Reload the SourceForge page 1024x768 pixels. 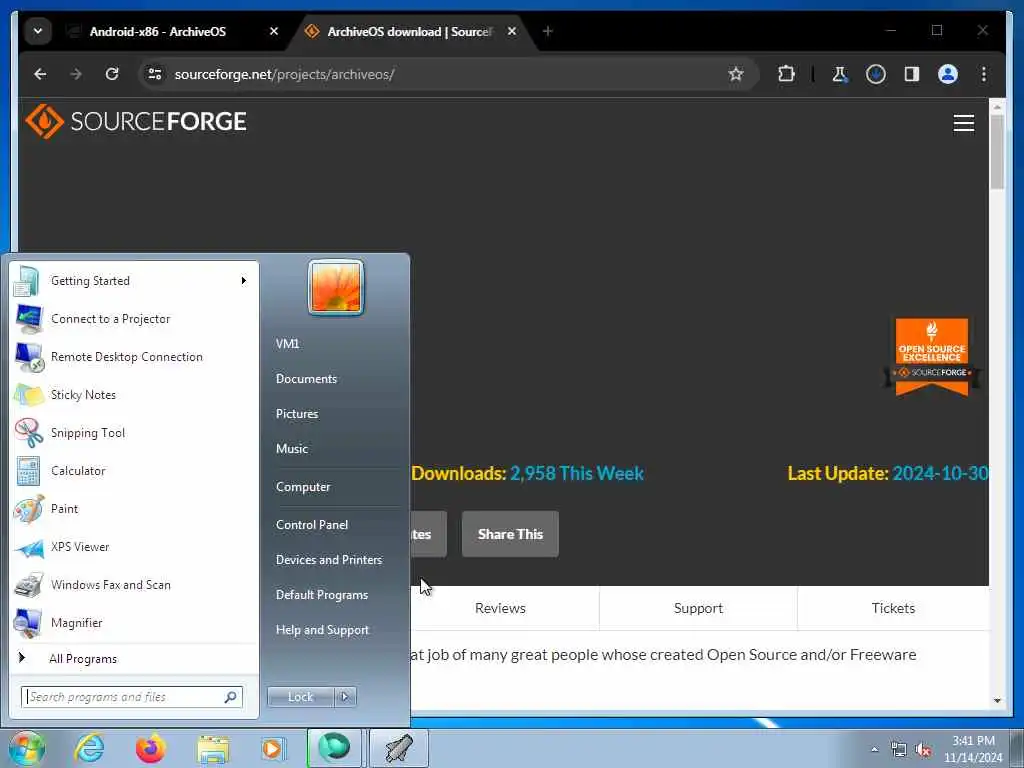(112, 74)
